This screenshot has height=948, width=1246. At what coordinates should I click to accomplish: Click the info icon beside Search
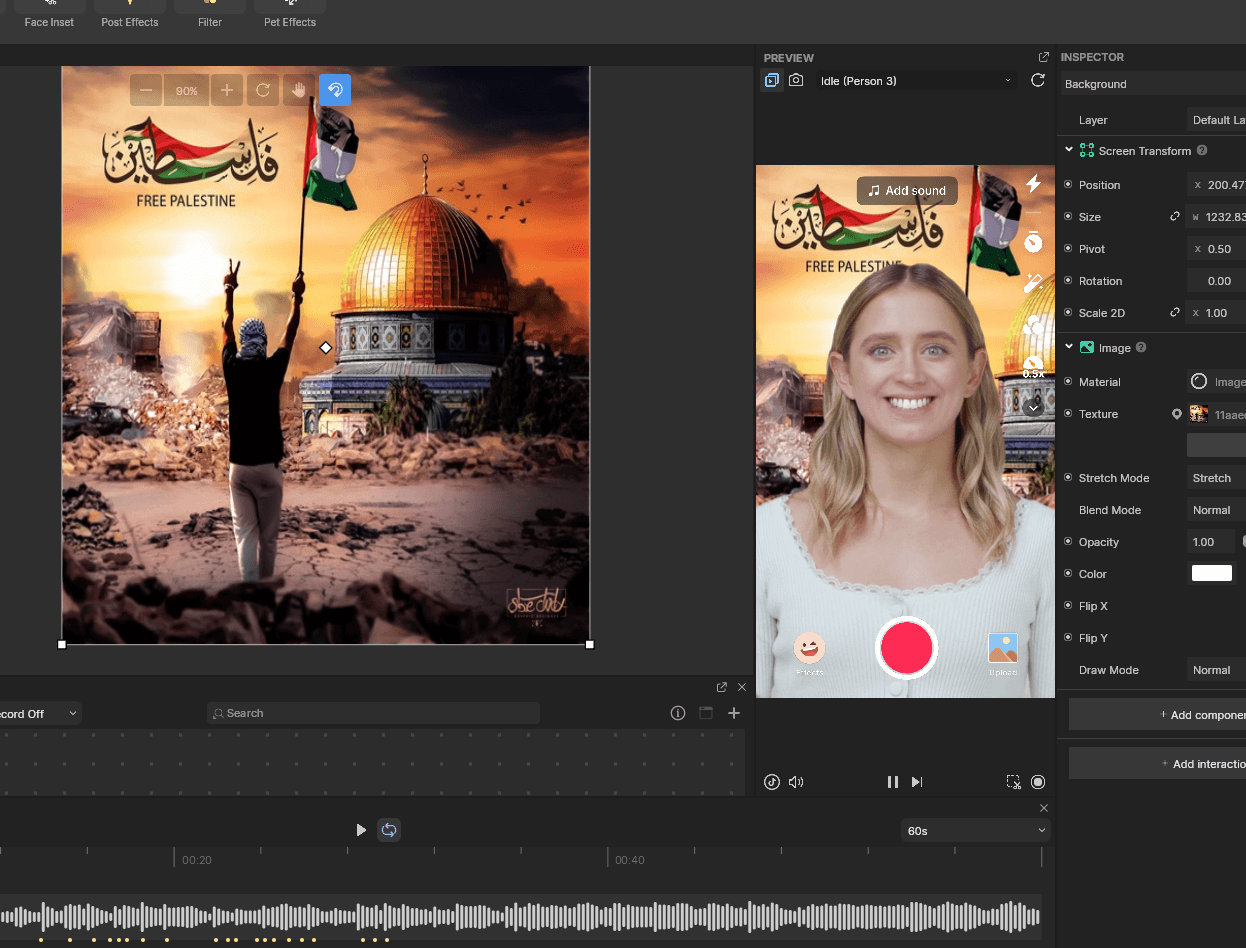tap(678, 713)
